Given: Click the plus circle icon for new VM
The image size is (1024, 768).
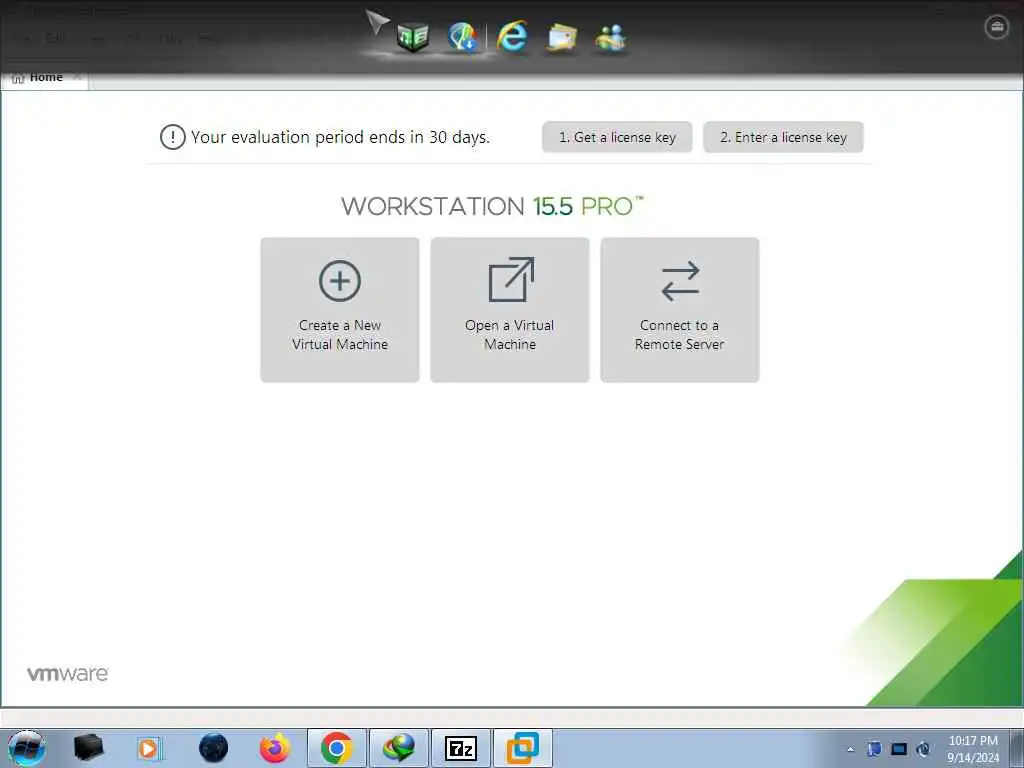Looking at the screenshot, I should pyautogui.click(x=340, y=281).
